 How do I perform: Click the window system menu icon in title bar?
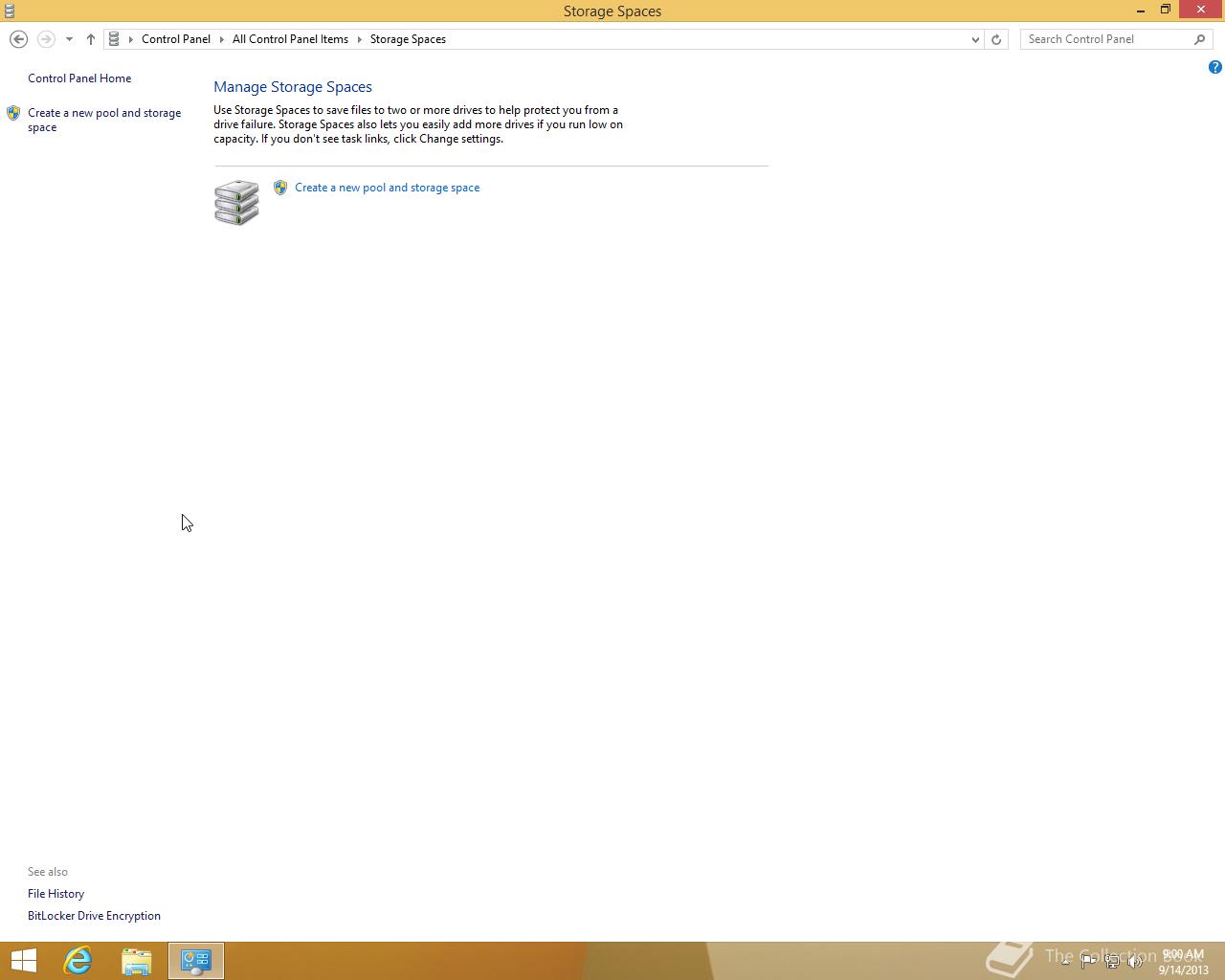(10, 11)
